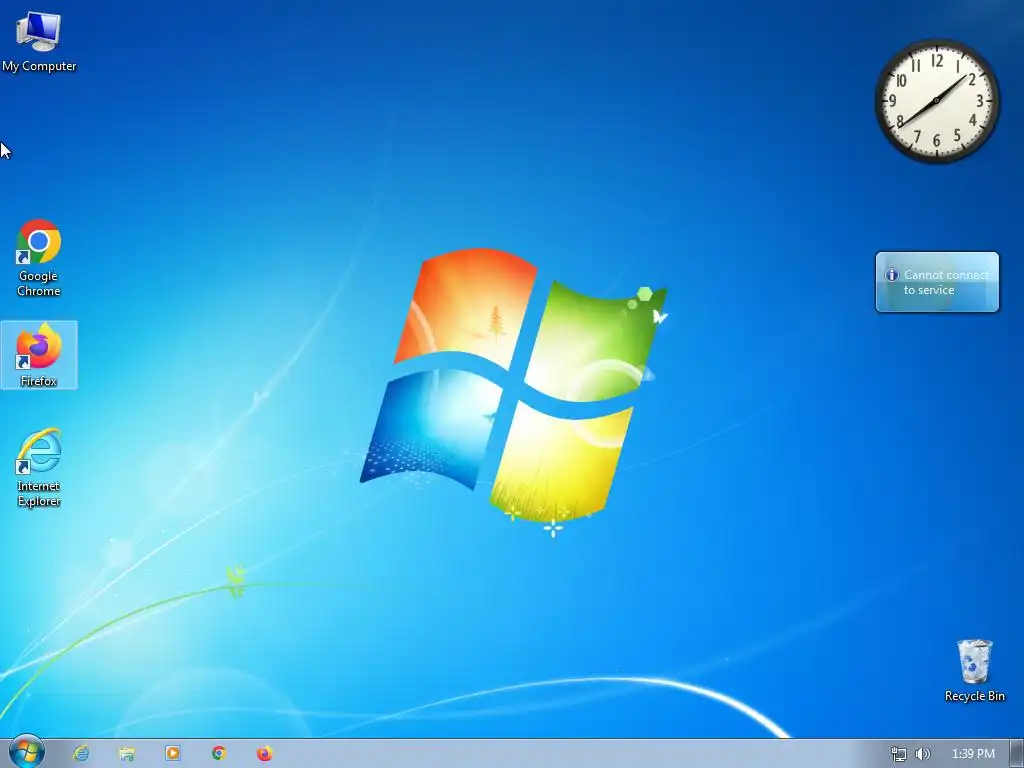Launch Firefox from the taskbar
The height and width of the screenshot is (768, 1024).
pos(264,754)
